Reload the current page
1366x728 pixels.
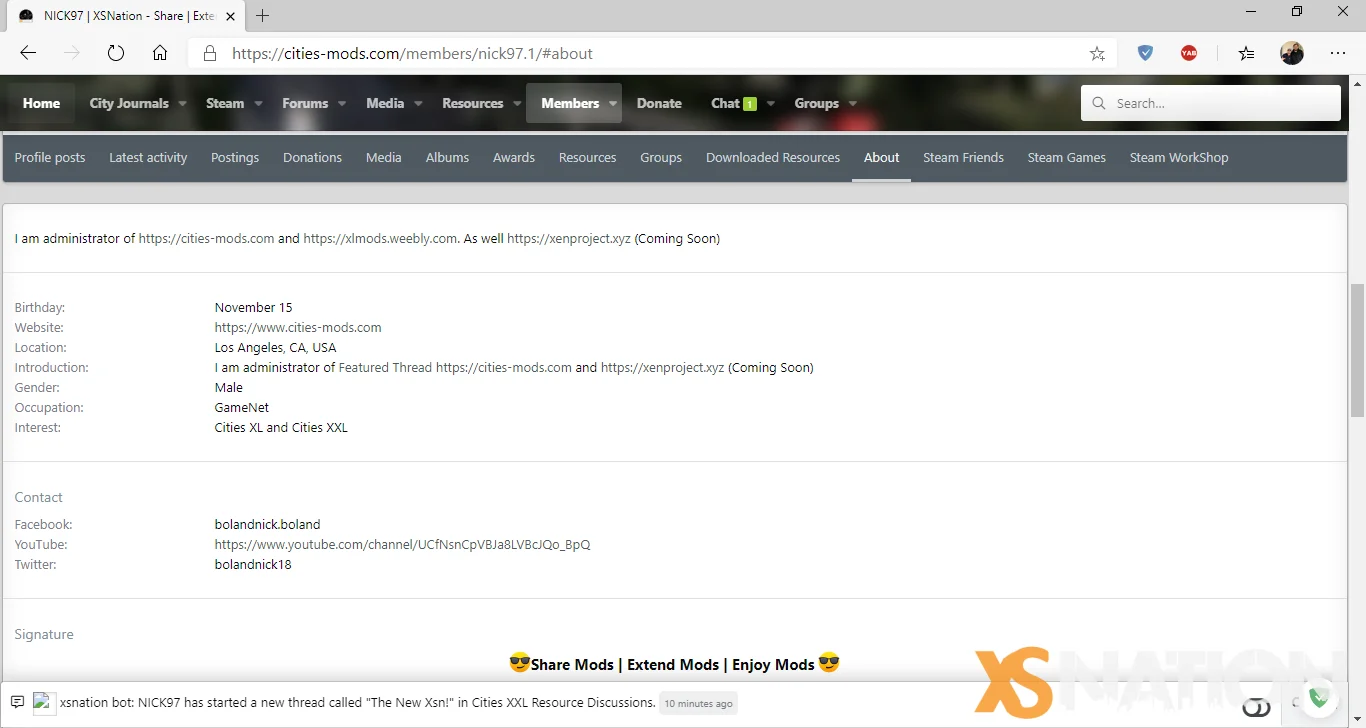click(116, 54)
